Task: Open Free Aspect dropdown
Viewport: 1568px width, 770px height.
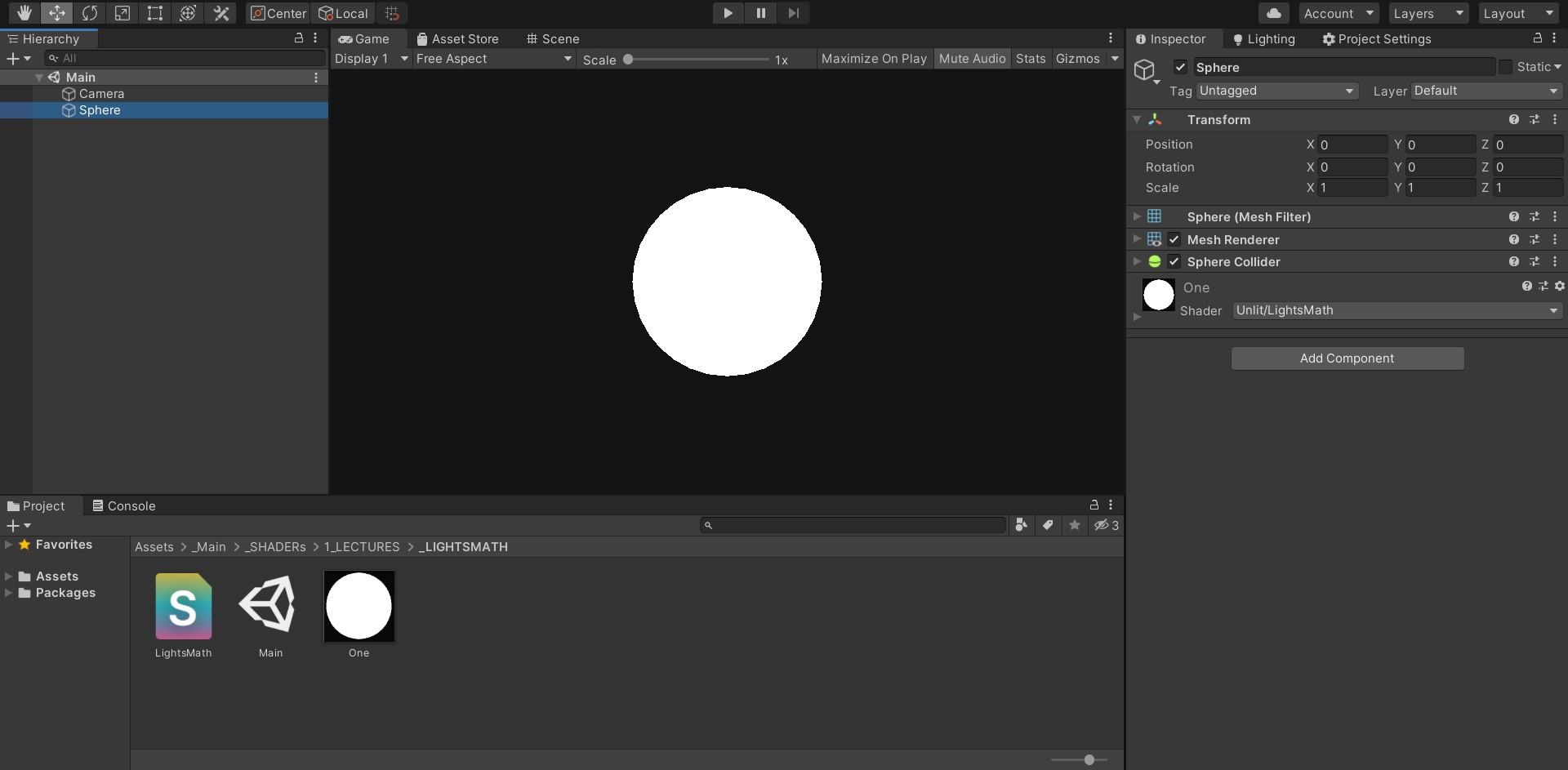Action: click(493, 59)
